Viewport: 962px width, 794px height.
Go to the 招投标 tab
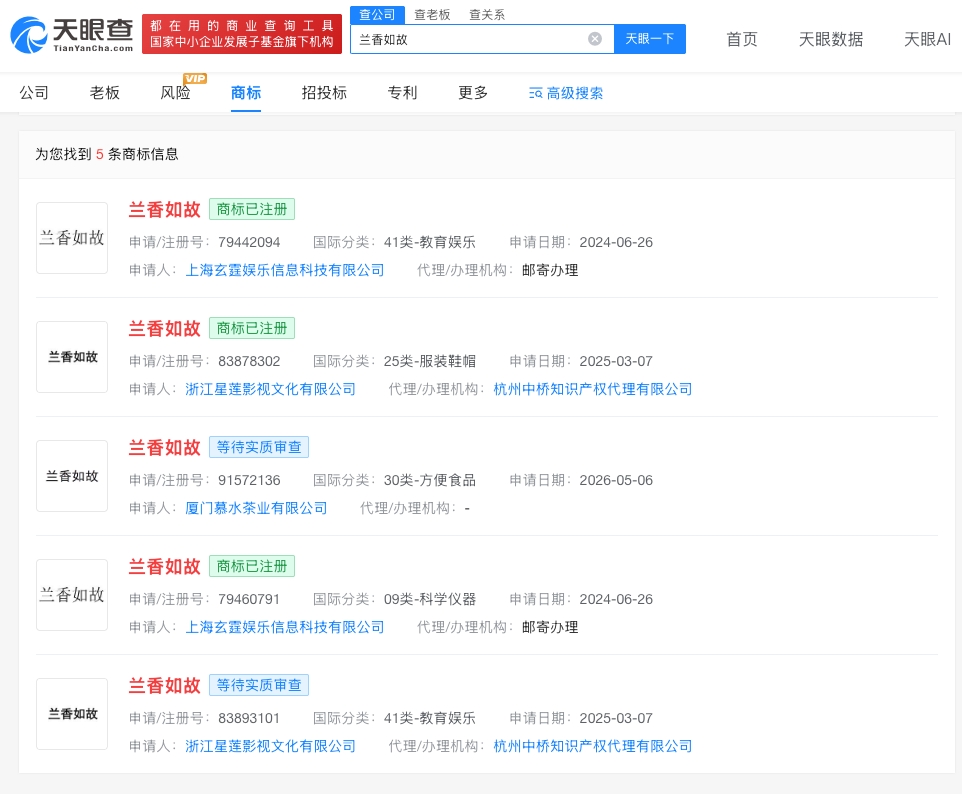(324, 93)
